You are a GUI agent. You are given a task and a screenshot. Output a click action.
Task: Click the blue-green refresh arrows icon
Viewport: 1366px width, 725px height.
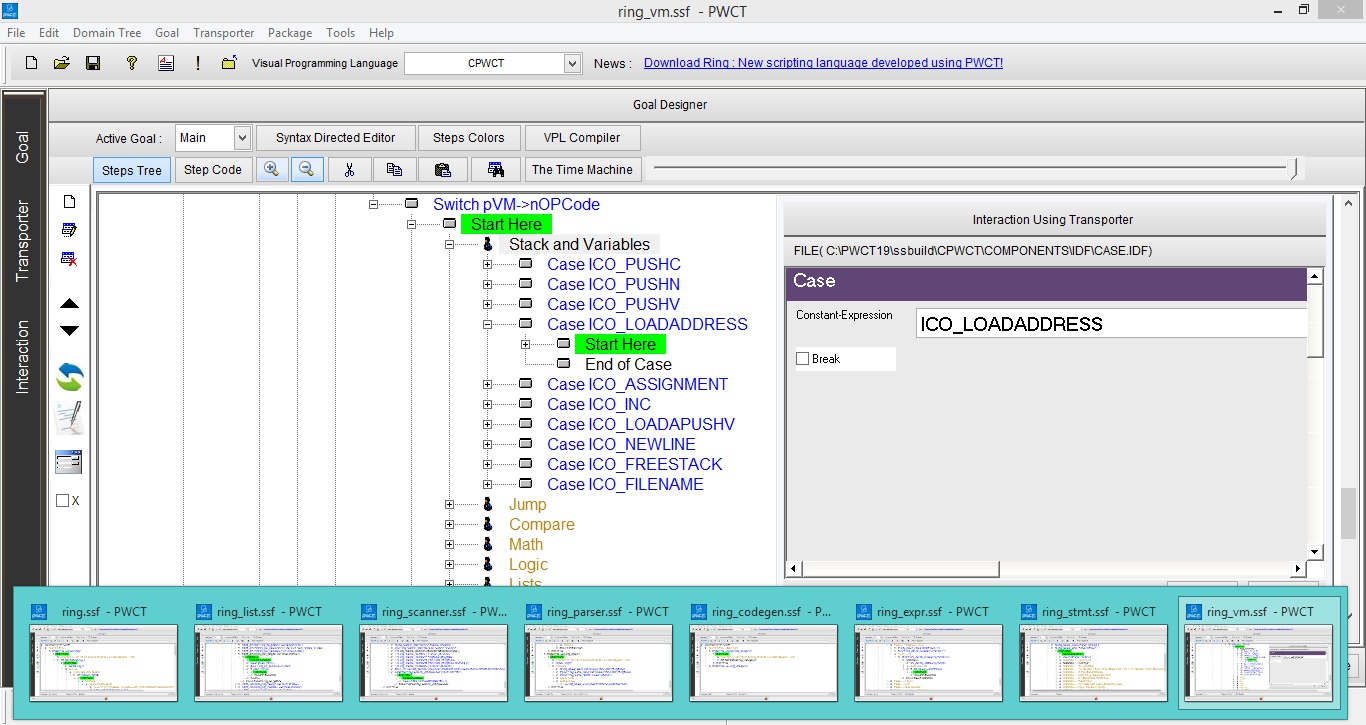pos(69,377)
